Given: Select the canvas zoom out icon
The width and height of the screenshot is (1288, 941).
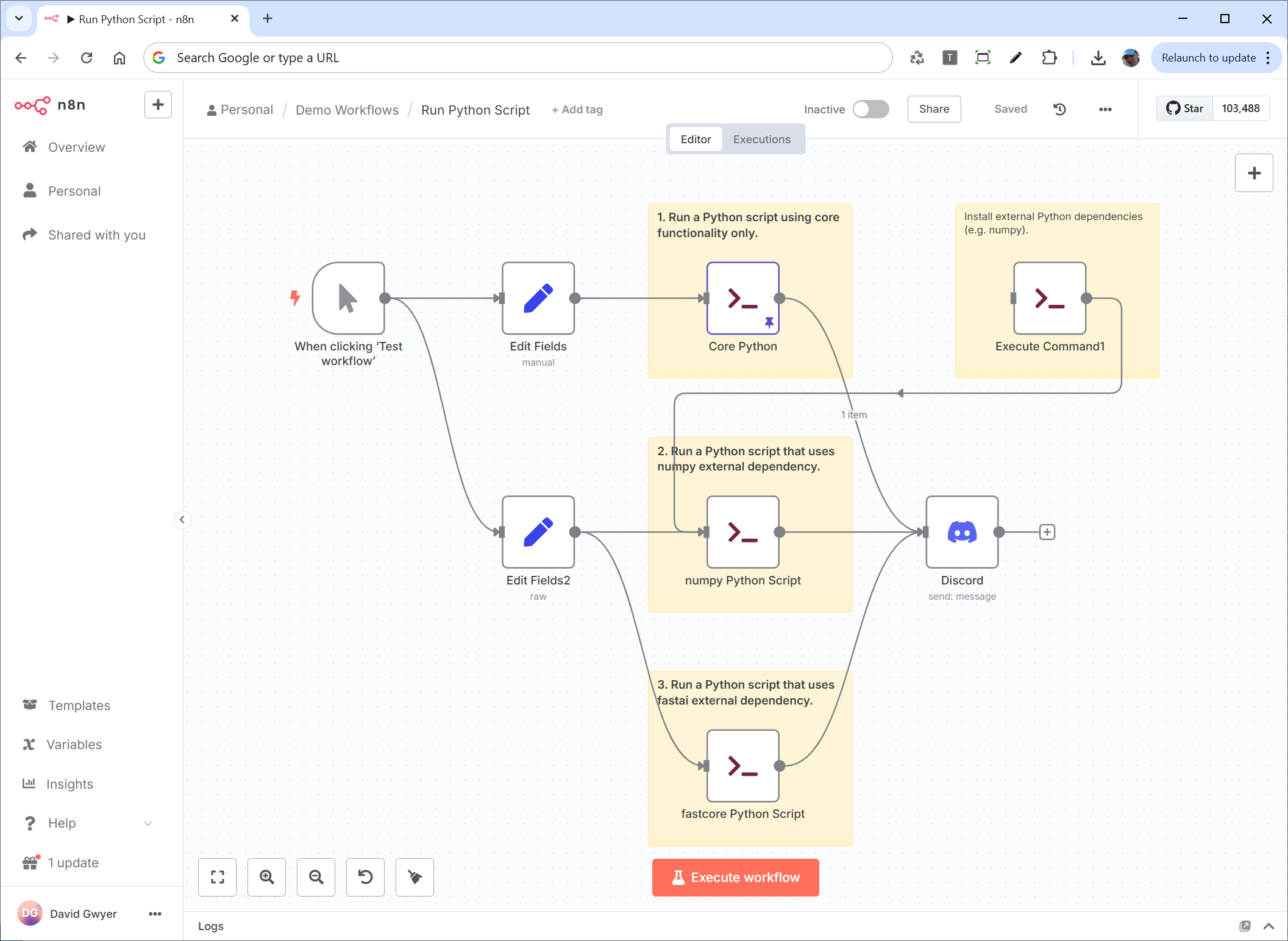Looking at the screenshot, I should click(316, 877).
